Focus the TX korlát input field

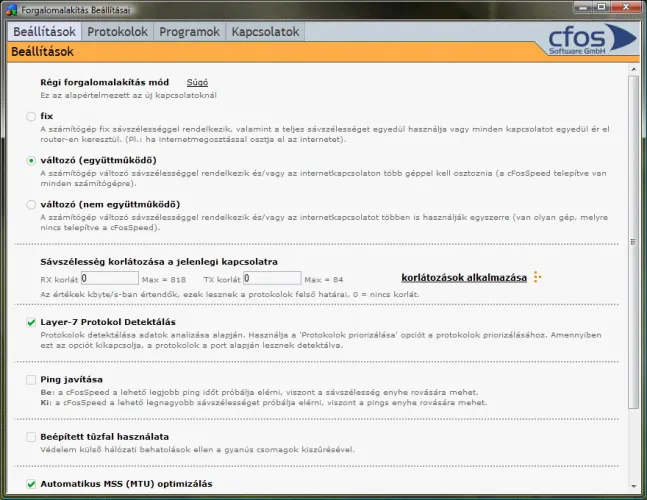coord(272,278)
